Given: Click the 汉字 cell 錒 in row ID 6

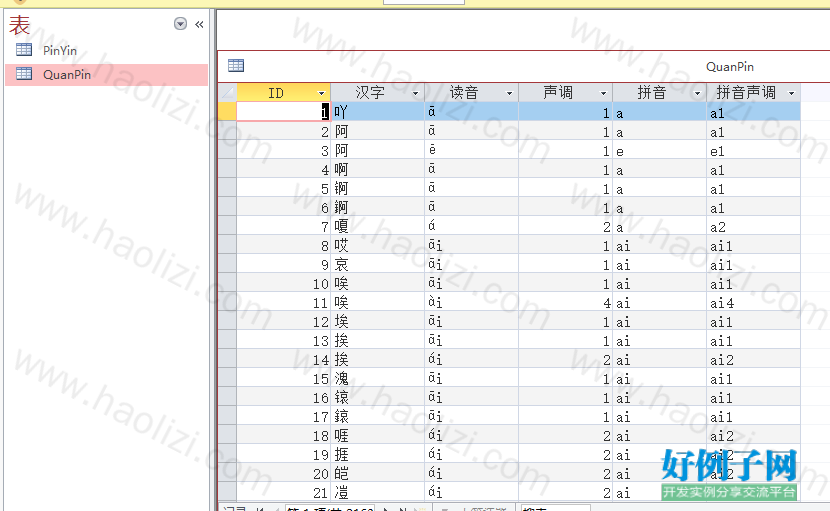Looking at the screenshot, I should point(378,208).
